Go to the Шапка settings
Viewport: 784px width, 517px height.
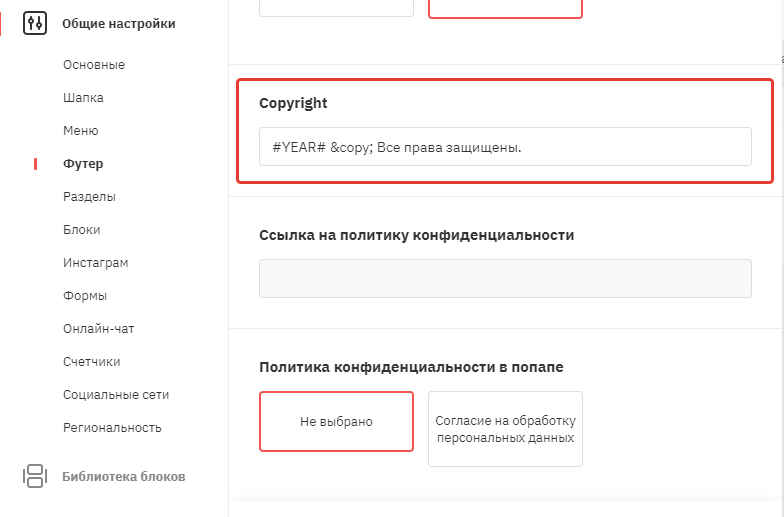click(83, 98)
